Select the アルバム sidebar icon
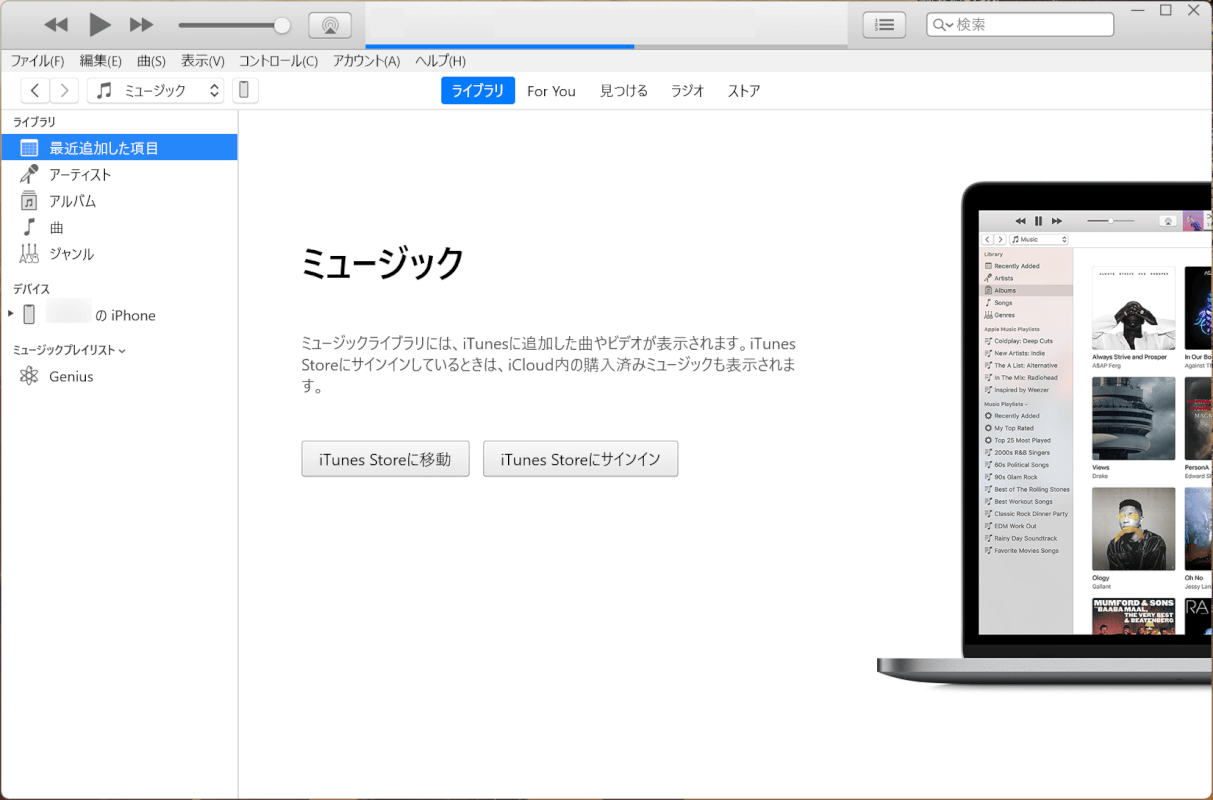 (x=29, y=200)
